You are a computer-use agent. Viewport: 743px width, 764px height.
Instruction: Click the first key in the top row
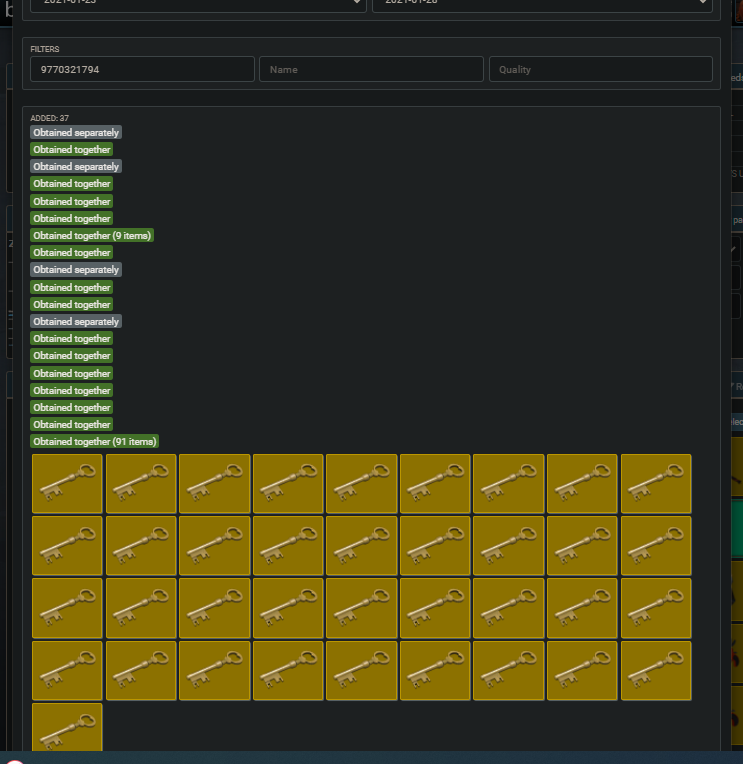(x=67, y=483)
